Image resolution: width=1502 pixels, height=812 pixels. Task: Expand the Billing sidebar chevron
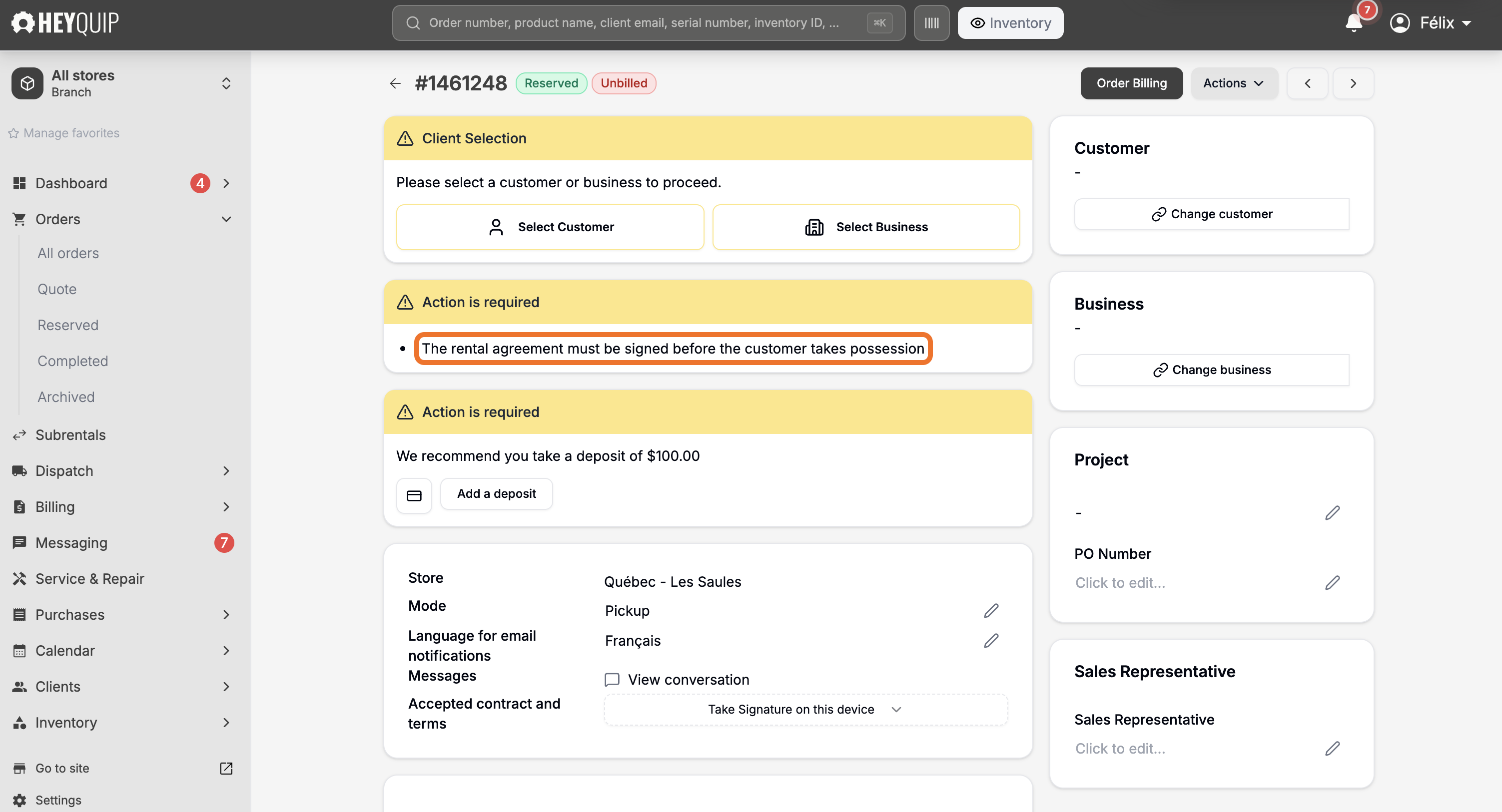(226, 506)
